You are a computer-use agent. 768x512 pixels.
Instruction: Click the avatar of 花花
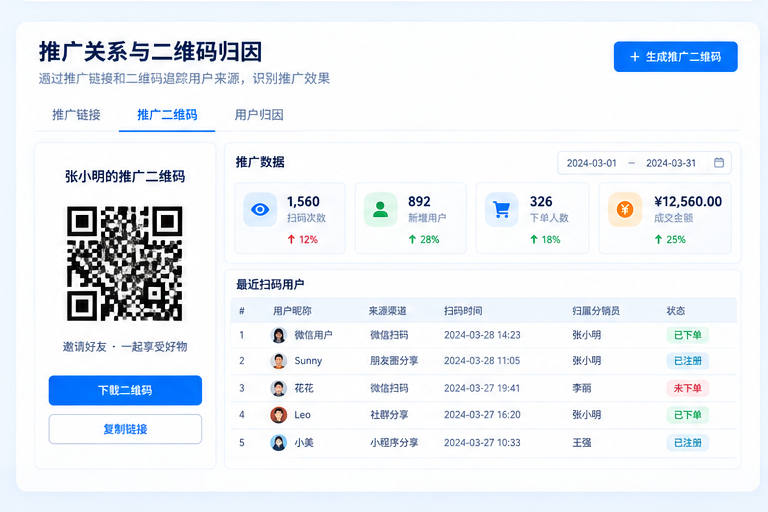click(x=279, y=389)
